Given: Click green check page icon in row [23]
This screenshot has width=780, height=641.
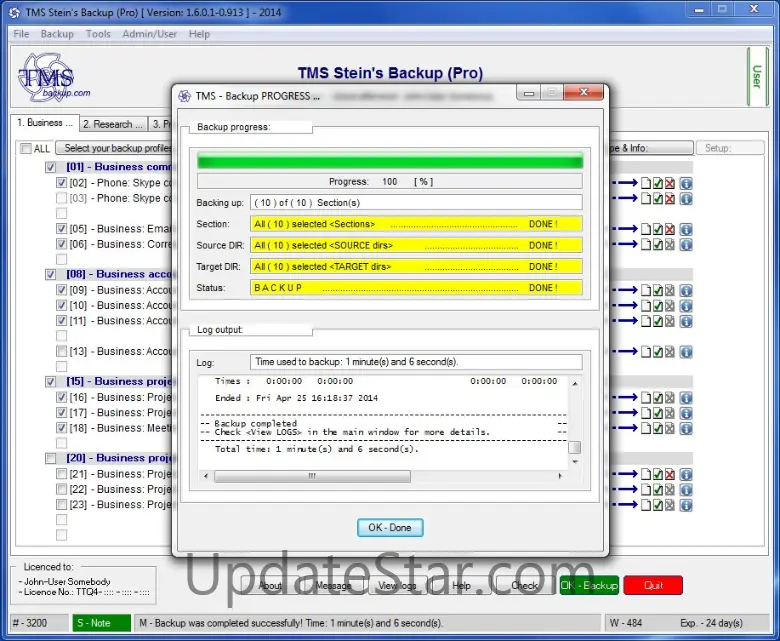Looking at the screenshot, I should pyautogui.click(x=658, y=505).
